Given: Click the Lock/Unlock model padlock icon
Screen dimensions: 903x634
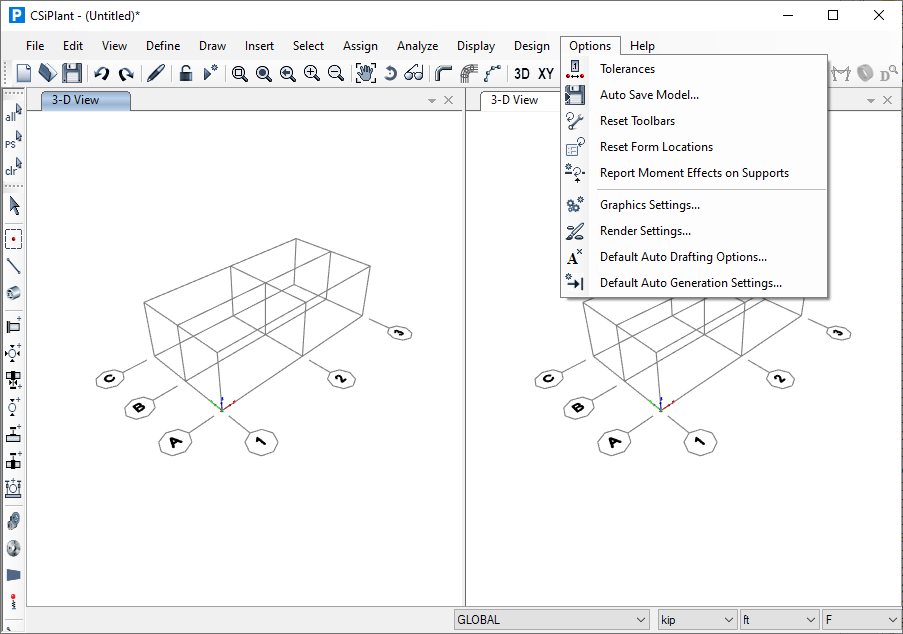Looking at the screenshot, I should click(x=185, y=73).
